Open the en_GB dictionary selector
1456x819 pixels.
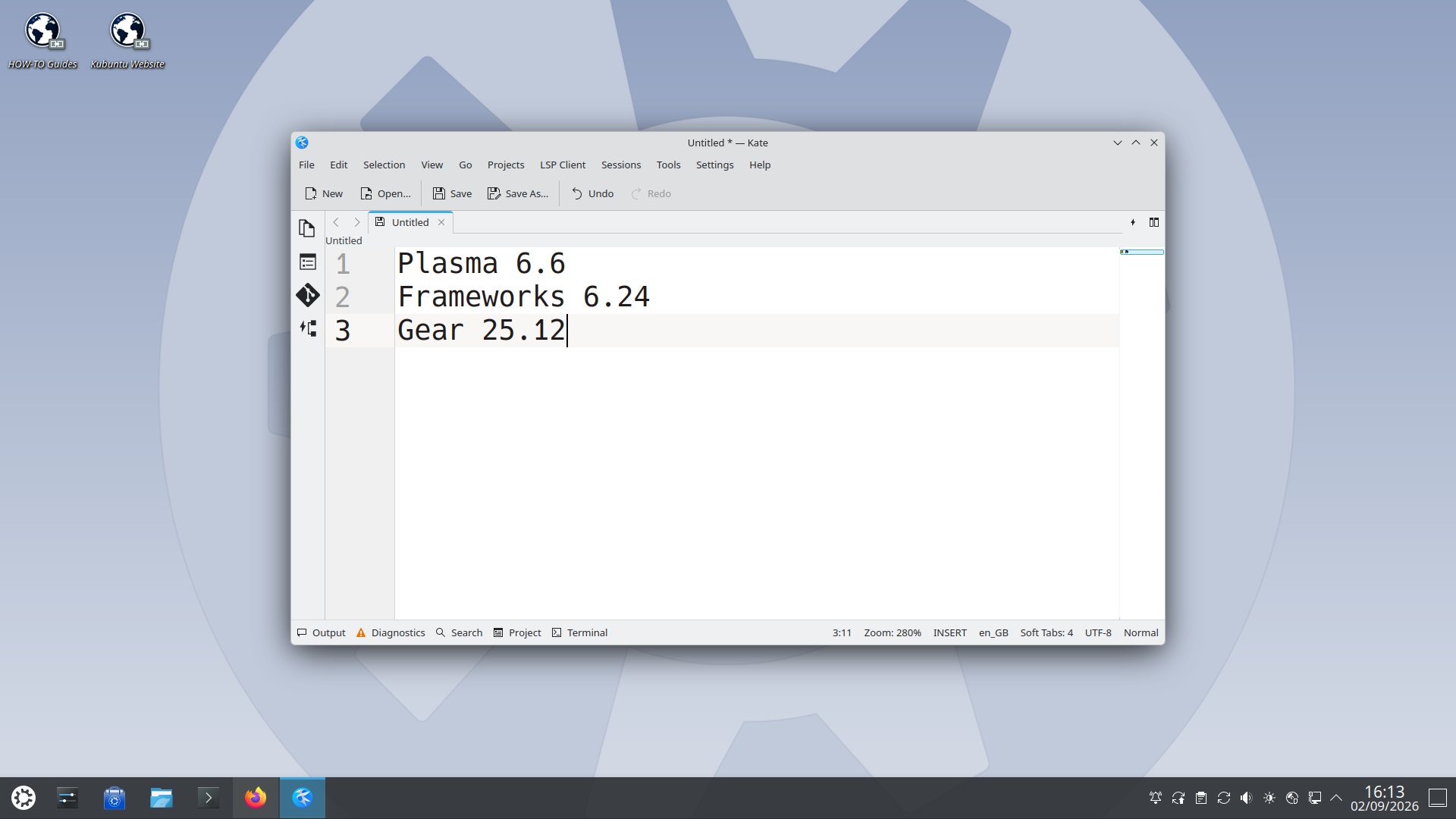[993, 632]
